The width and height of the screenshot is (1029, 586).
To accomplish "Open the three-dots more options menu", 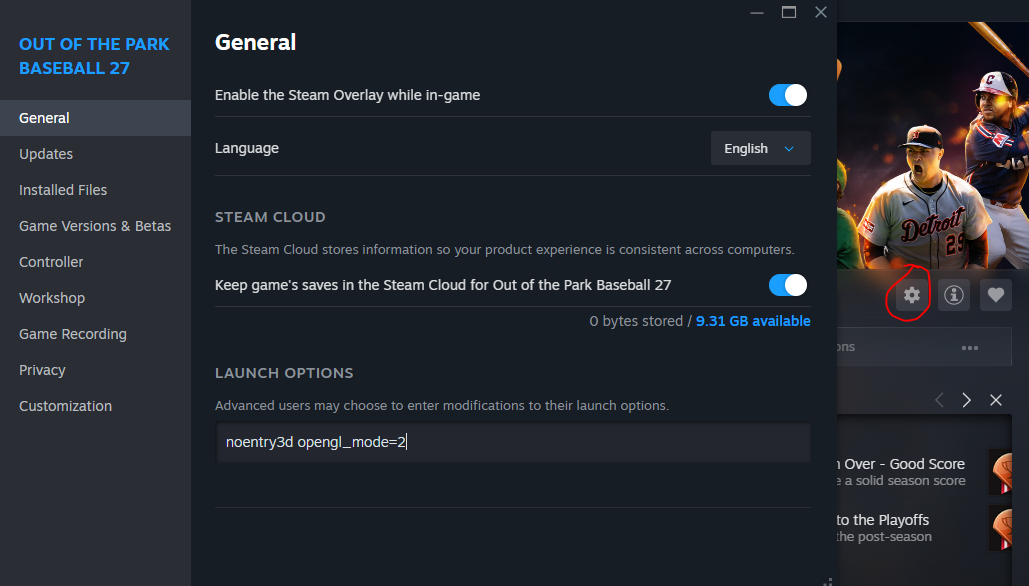I will tap(969, 348).
